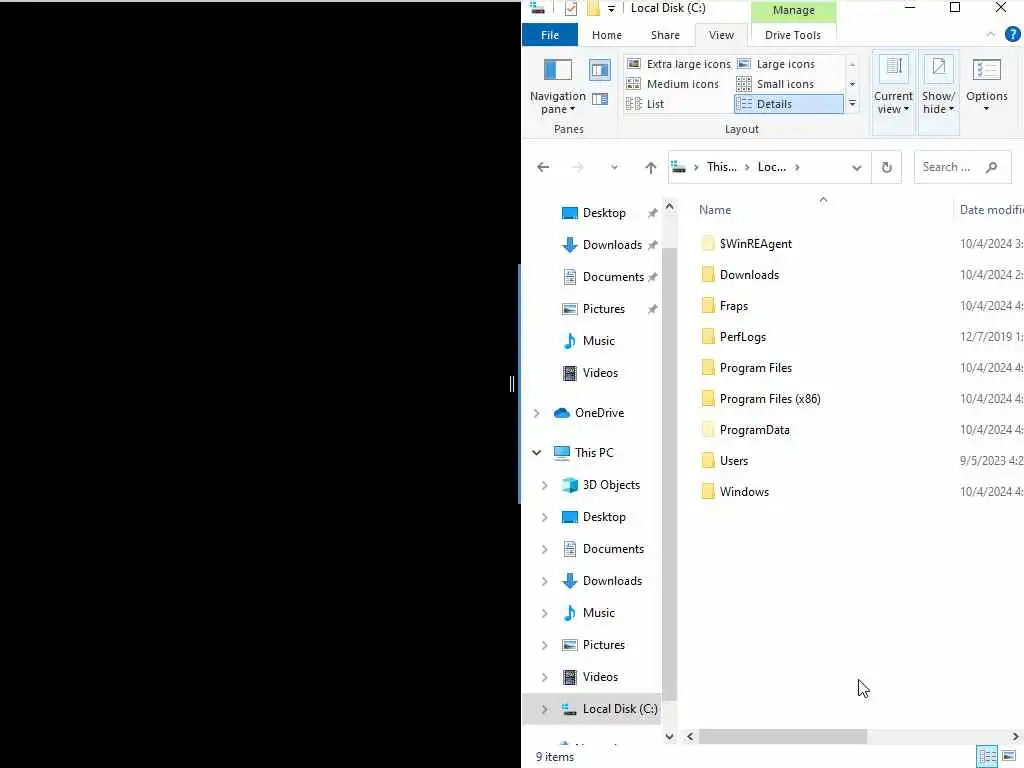The image size is (1024, 768).
Task: Toggle the Details pane icon
Action: point(600,99)
